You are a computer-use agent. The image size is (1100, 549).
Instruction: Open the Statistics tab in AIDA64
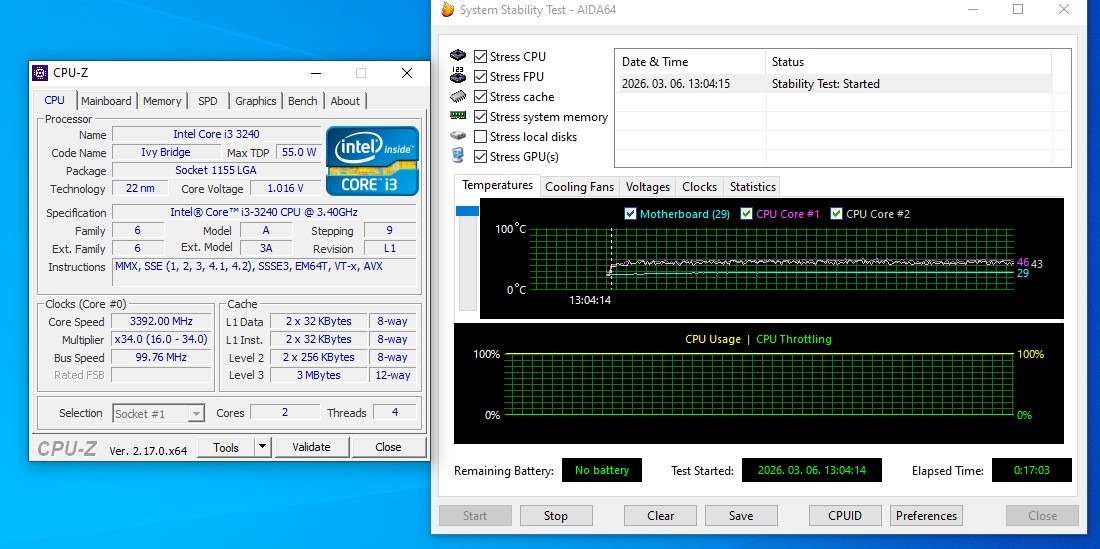[x=753, y=187]
